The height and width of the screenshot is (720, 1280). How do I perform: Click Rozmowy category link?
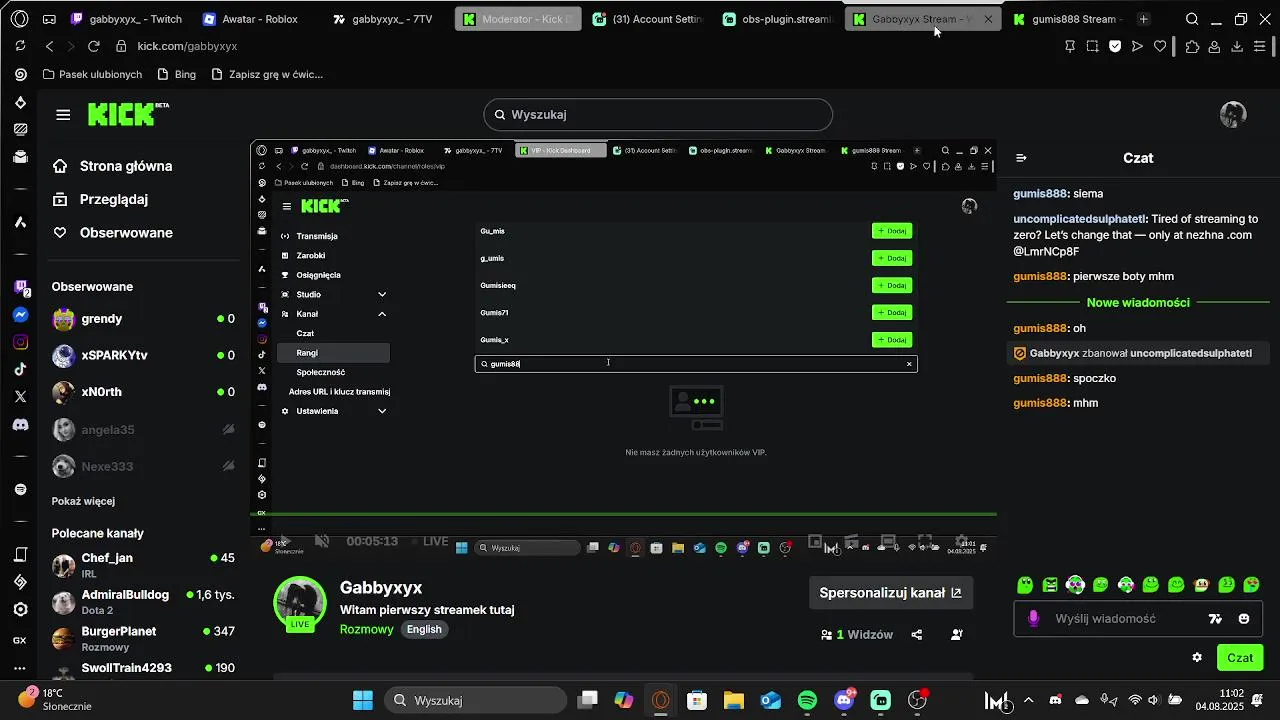click(367, 629)
